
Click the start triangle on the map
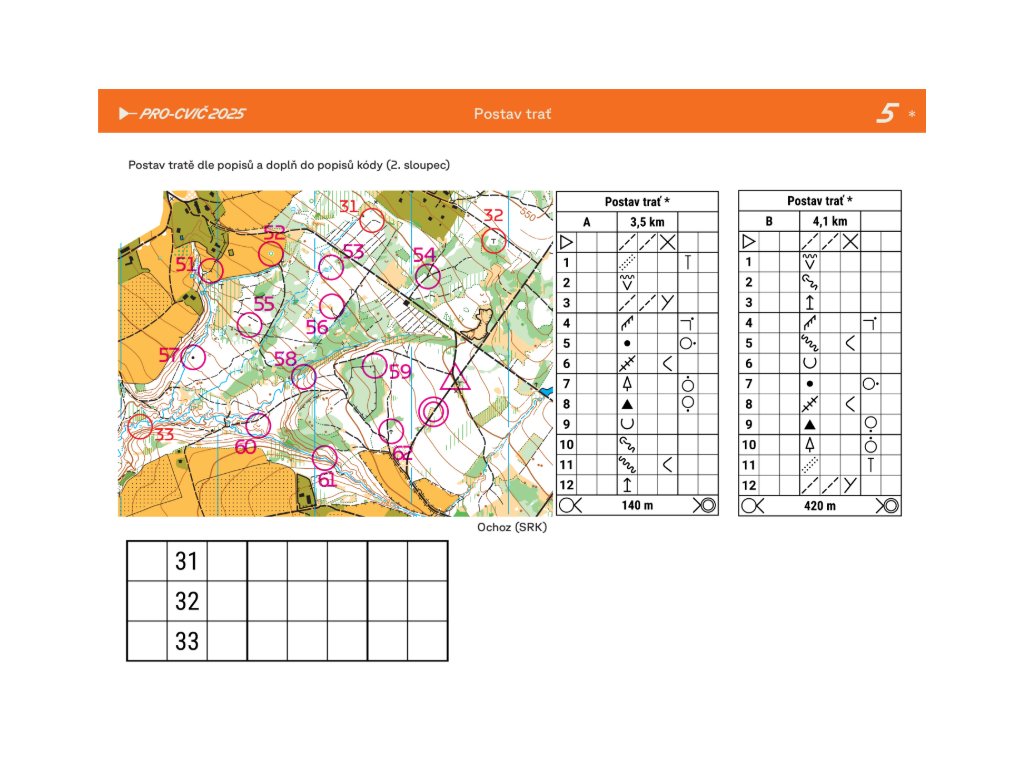[456, 379]
